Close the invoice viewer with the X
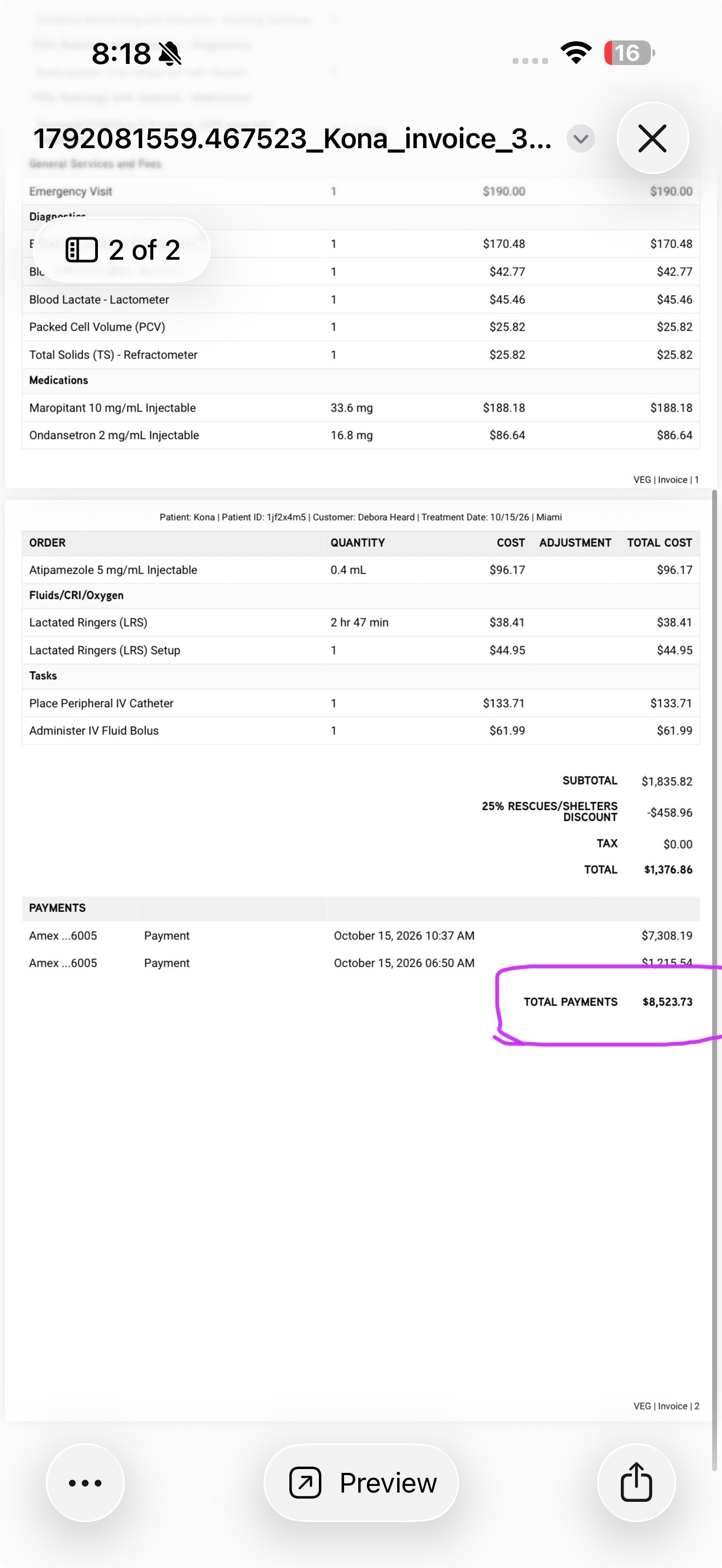This screenshot has width=722, height=1568. point(653,138)
